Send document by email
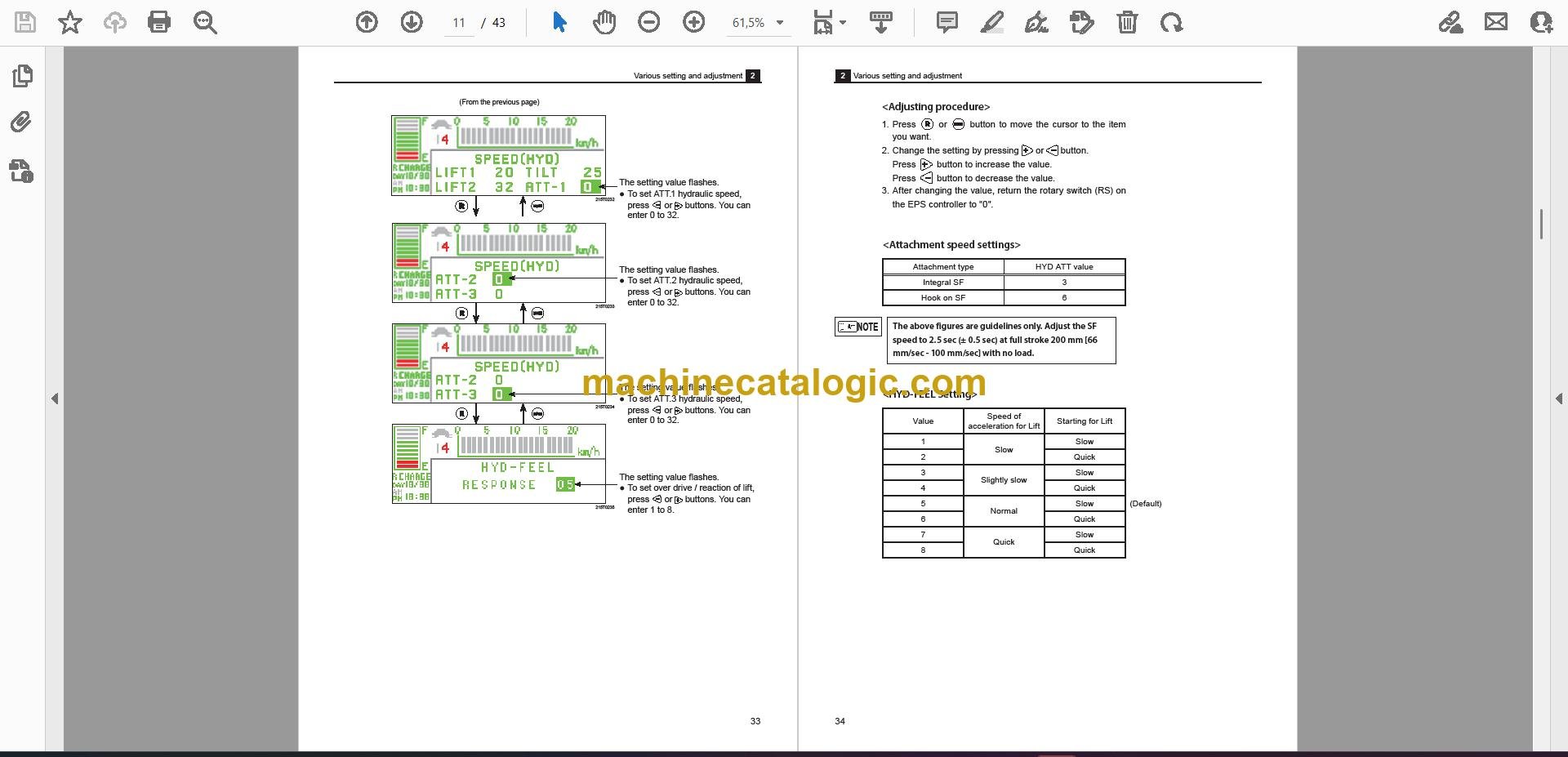 [x=1496, y=22]
